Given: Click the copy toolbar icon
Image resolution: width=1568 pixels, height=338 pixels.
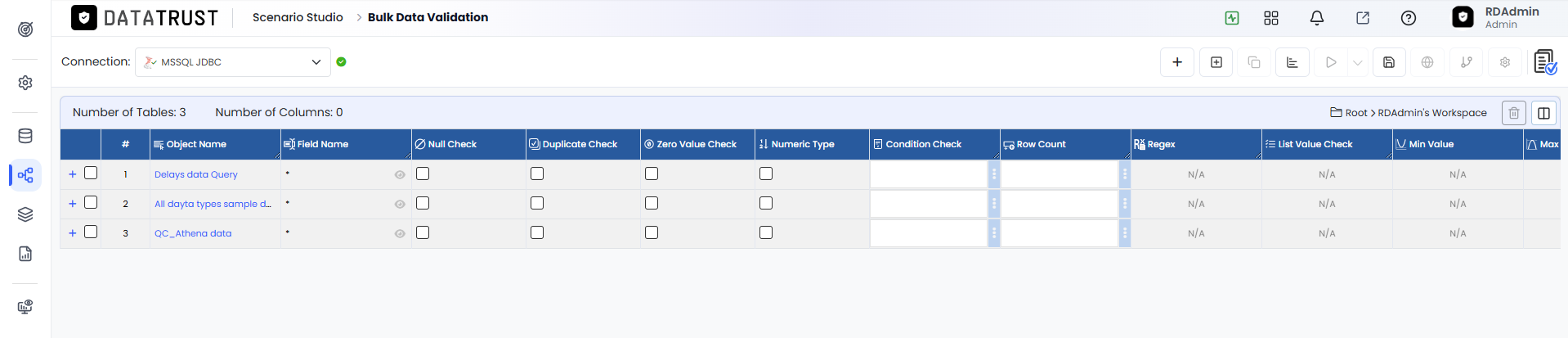Looking at the screenshot, I should point(1254,62).
